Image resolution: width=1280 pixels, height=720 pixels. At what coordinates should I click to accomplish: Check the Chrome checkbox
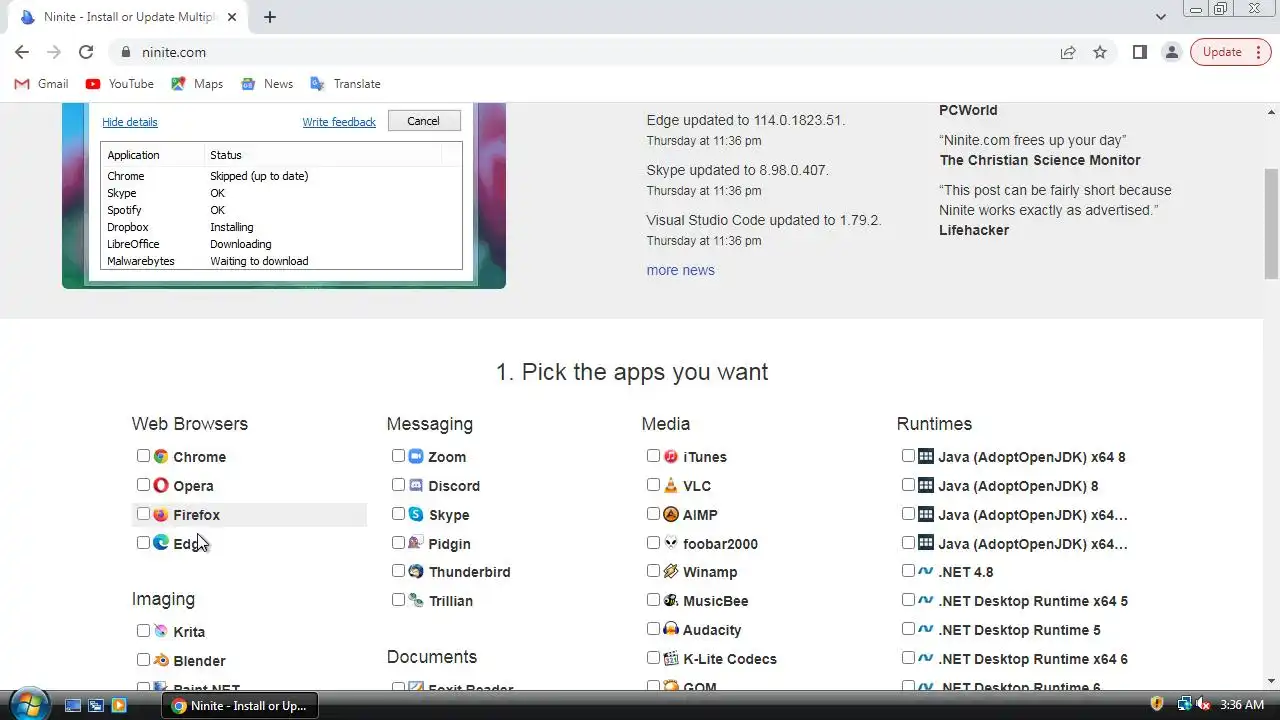pyautogui.click(x=143, y=456)
